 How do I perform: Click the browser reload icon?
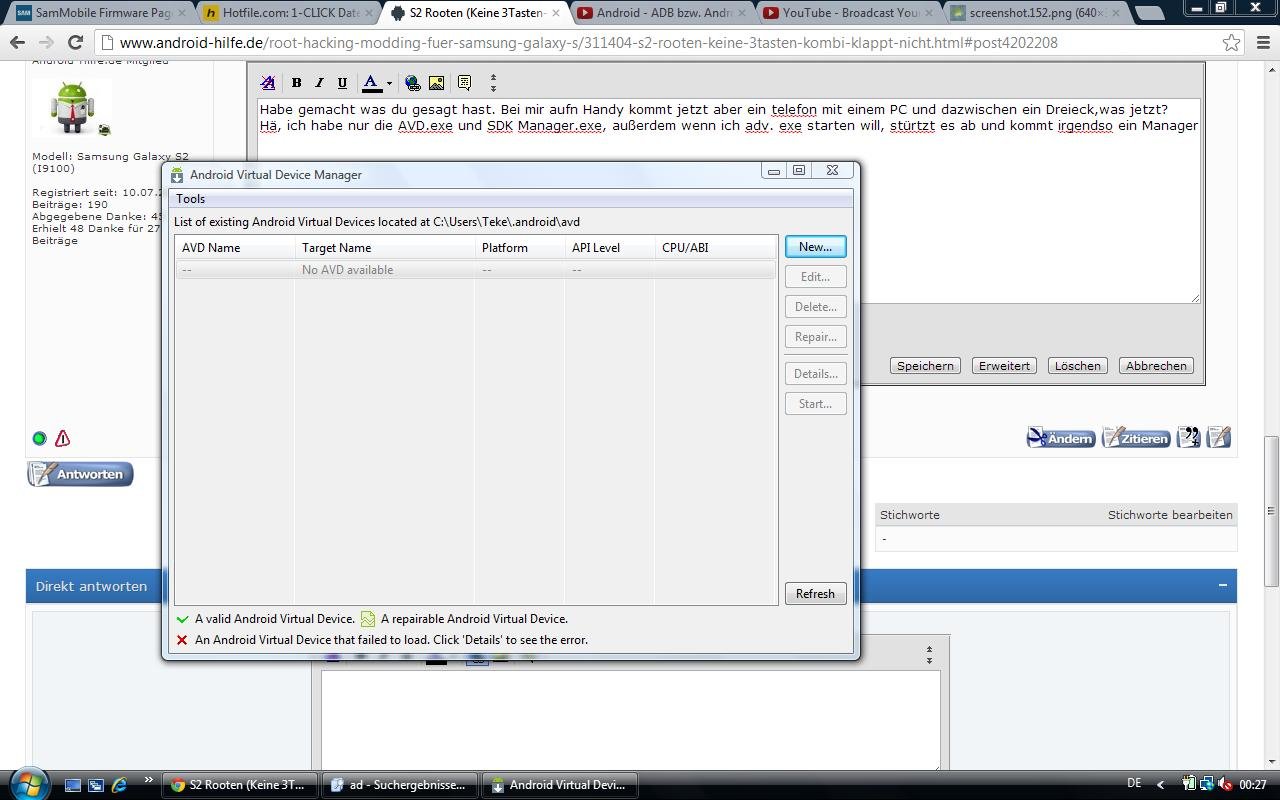pos(75,43)
